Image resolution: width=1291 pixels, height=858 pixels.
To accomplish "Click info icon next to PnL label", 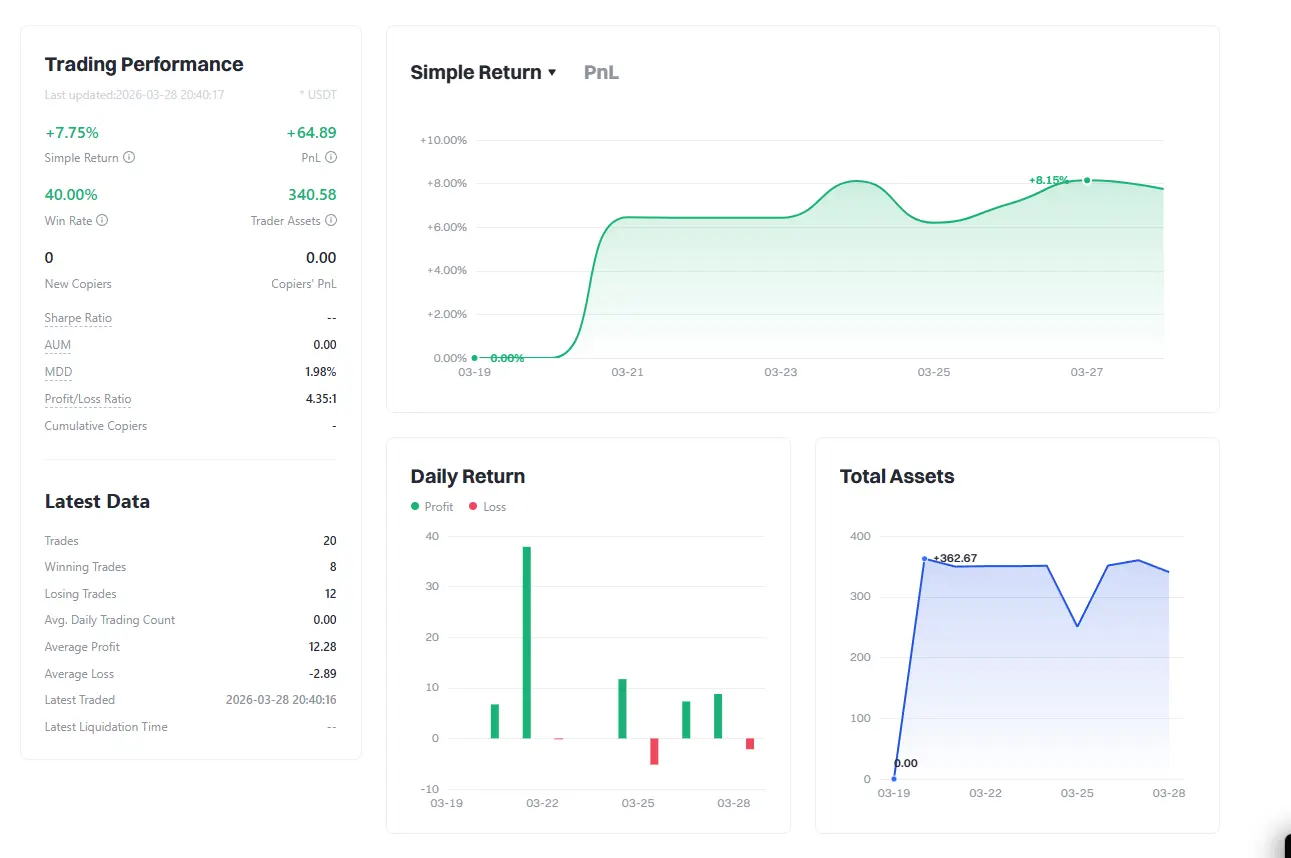I will pyautogui.click(x=331, y=158).
